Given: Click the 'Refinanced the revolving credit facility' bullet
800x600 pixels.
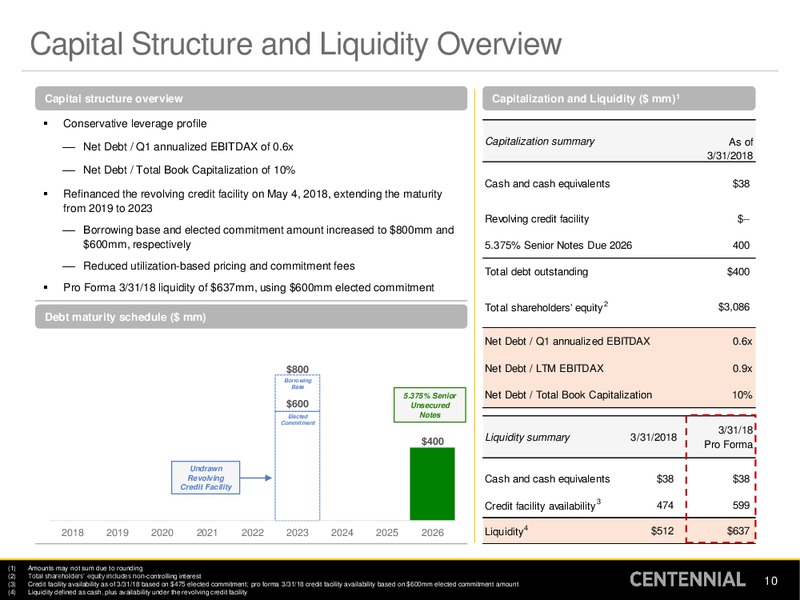Looking at the screenshot, I should pos(252,201).
